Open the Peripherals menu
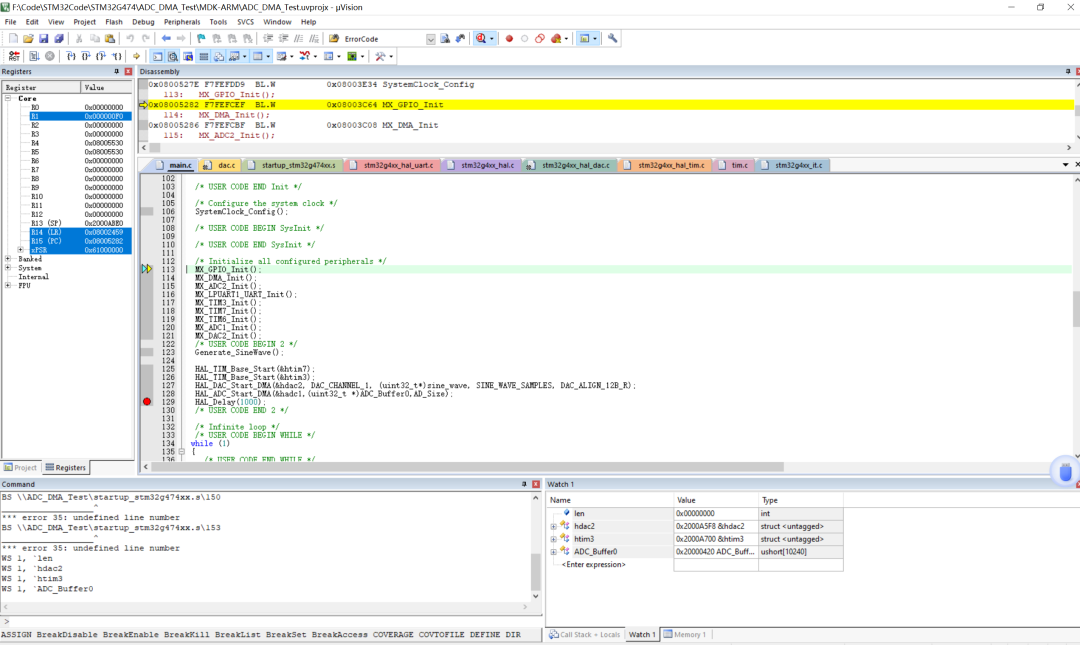 click(x=182, y=21)
